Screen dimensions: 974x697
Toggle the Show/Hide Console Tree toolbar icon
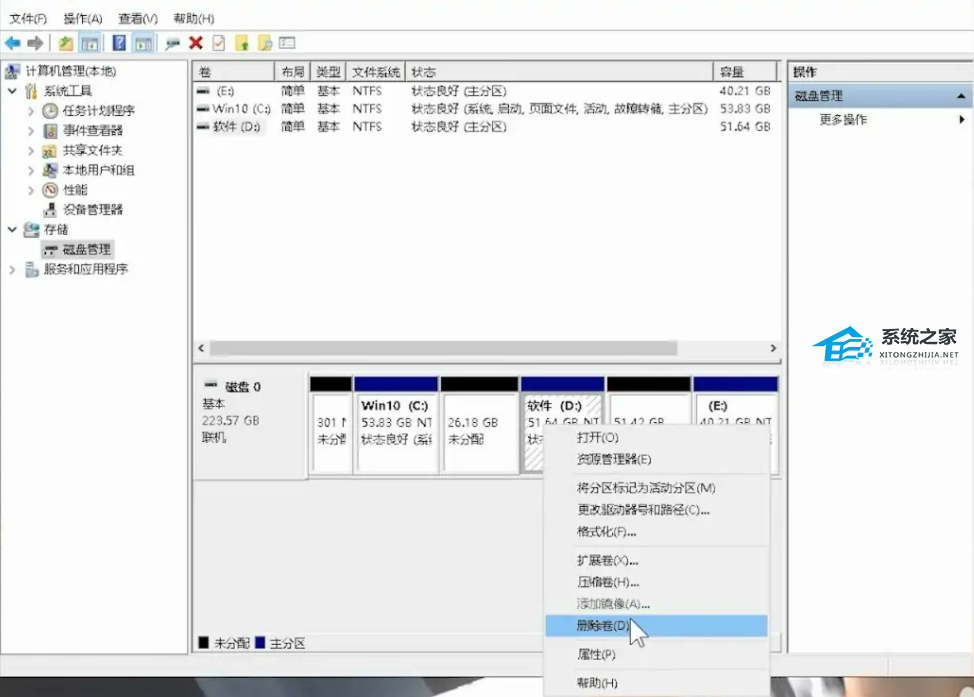(x=90, y=43)
